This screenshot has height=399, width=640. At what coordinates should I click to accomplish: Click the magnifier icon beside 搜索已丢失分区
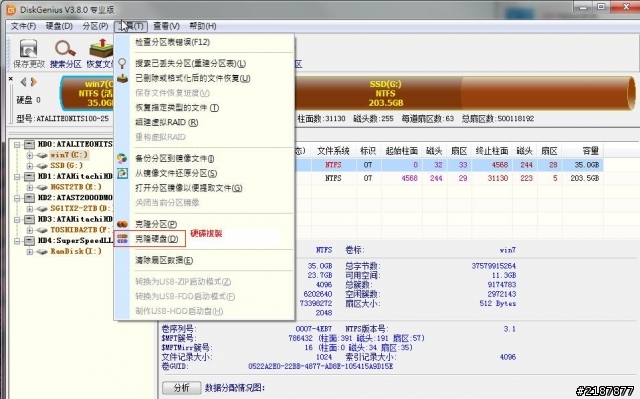point(122,63)
